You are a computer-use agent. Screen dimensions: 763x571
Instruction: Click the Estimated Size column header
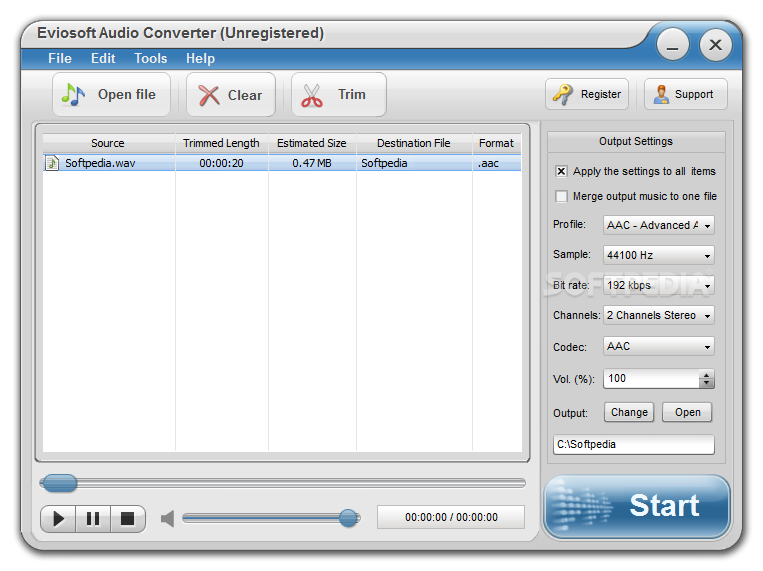tap(312, 143)
